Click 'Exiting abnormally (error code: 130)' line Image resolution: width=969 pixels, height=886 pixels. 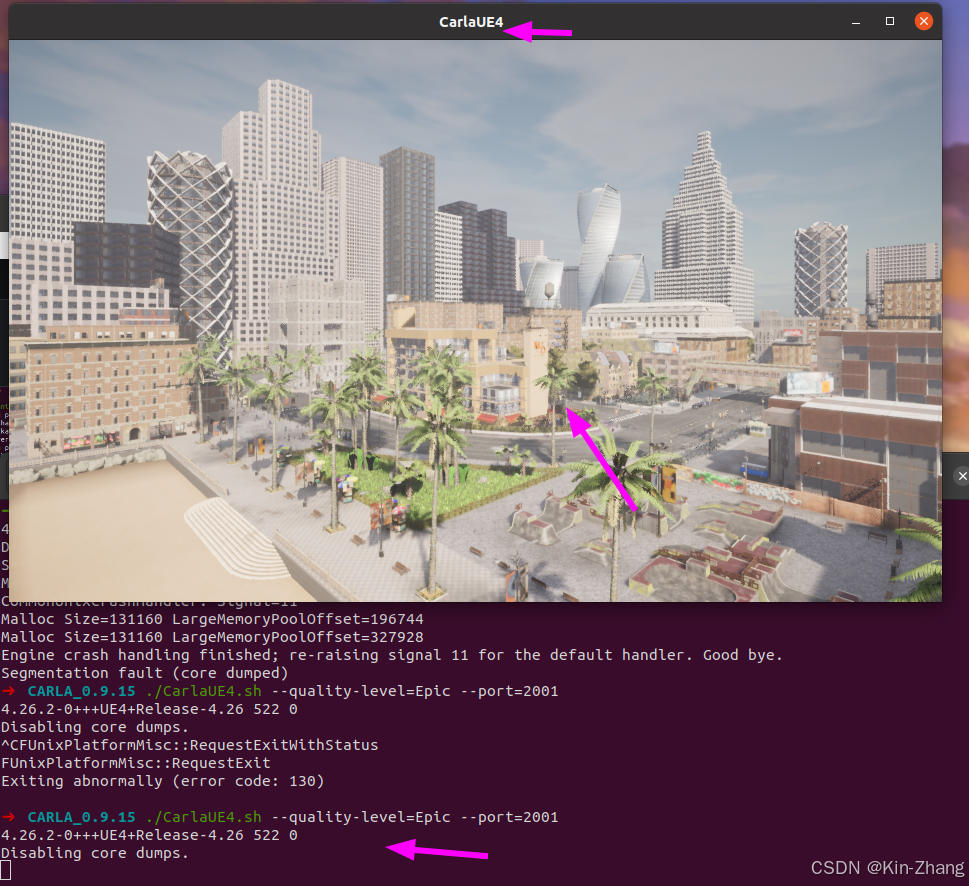point(163,781)
